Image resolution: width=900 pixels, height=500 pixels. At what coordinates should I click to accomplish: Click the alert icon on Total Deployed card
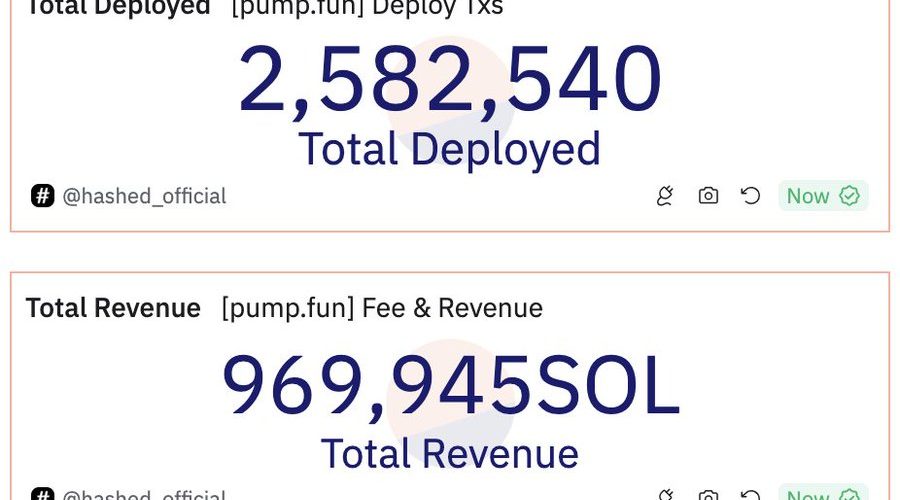(x=665, y=196)
